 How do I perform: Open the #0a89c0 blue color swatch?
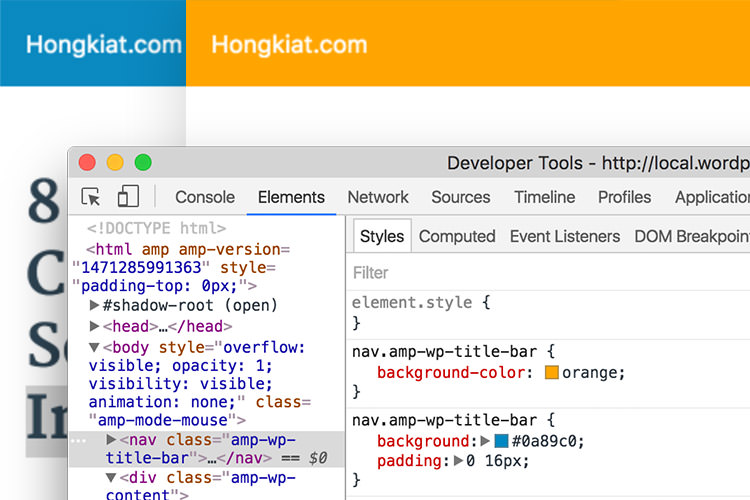tap(501, 441)
